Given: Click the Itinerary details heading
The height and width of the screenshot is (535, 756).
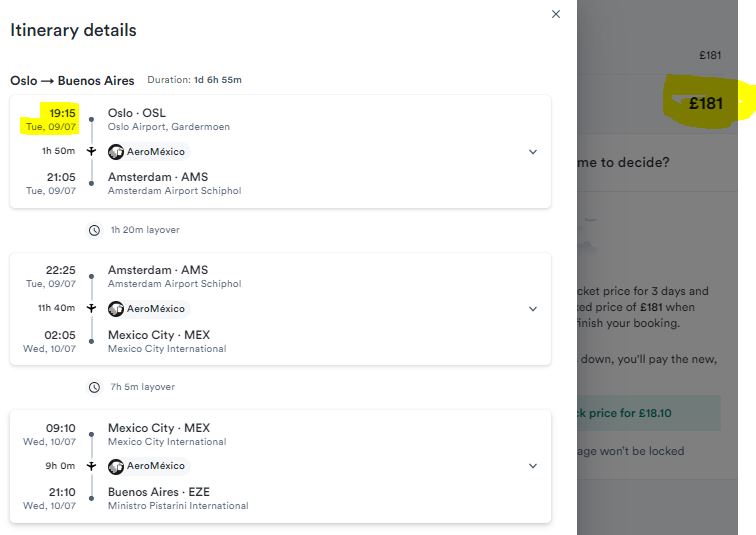Looking at the screenshot, I should point(73,30).
